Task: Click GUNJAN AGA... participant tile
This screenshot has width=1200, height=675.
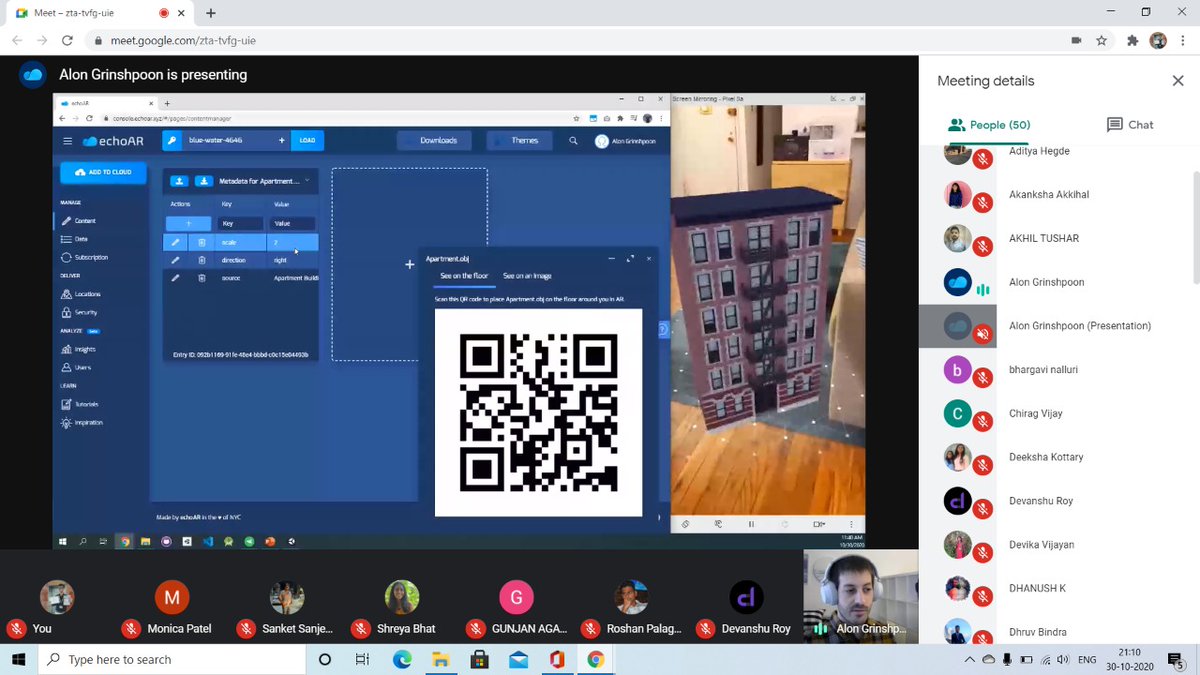Action: [x=517, y=596]
